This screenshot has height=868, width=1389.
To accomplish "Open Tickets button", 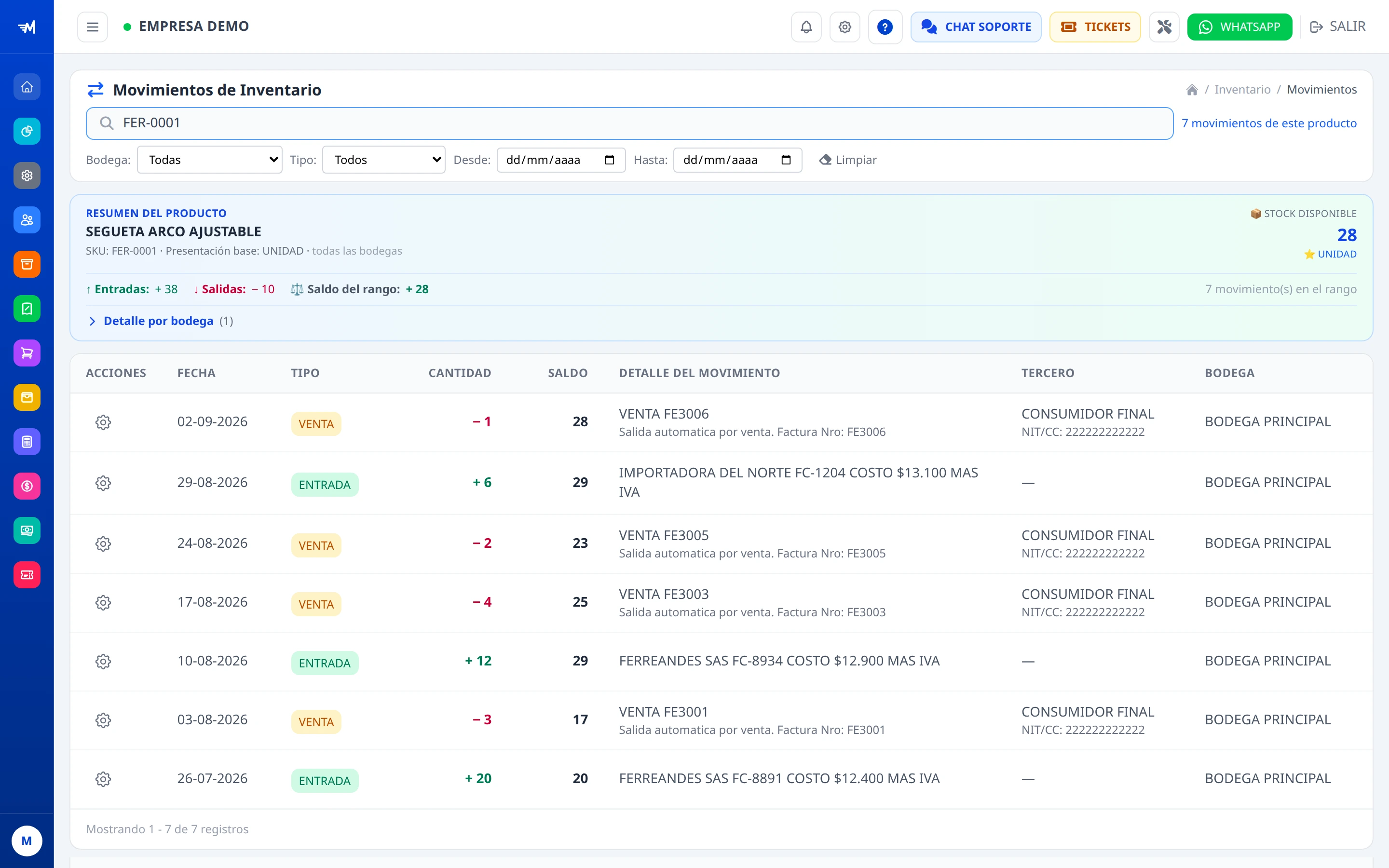I will tap(1094, 27).
